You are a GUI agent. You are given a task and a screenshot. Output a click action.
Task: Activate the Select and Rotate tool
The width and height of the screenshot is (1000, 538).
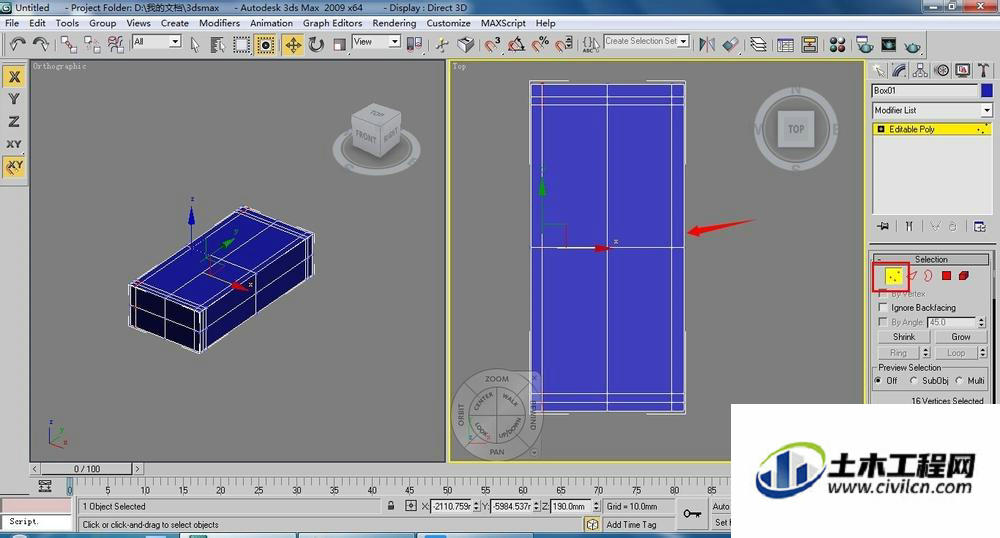point(316,44)
